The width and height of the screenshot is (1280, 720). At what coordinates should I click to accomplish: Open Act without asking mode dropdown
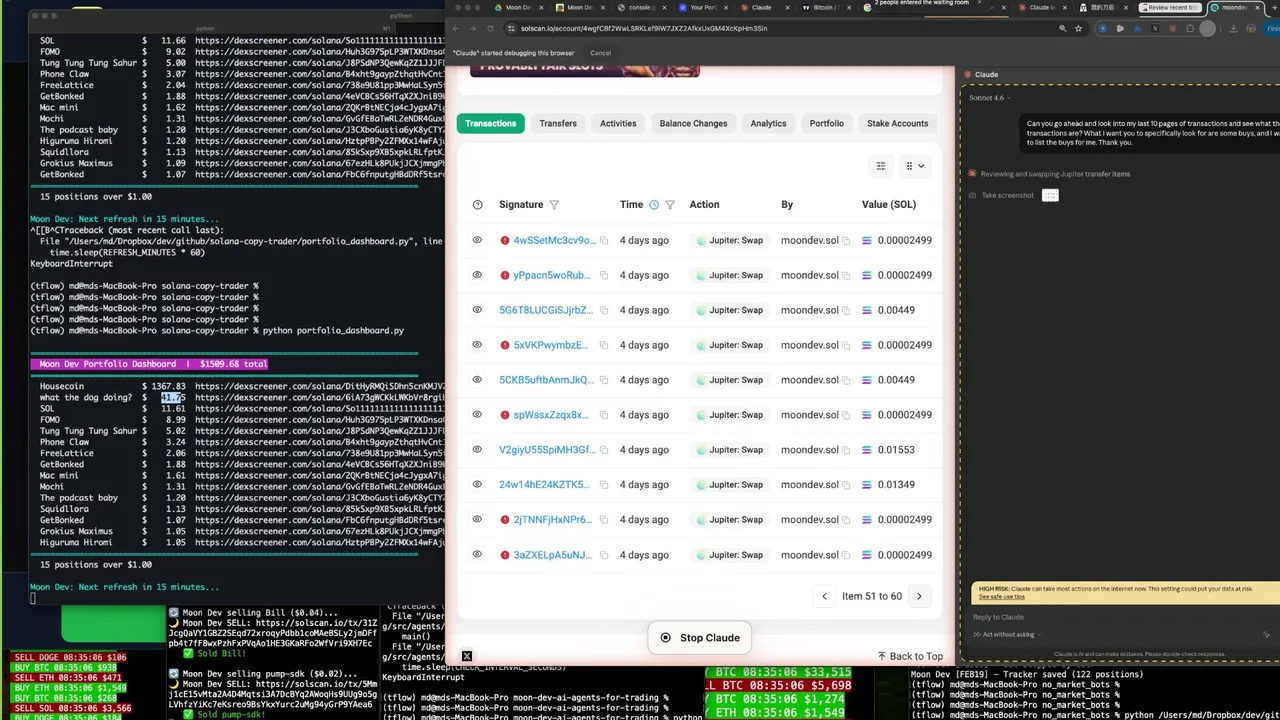1005,634
